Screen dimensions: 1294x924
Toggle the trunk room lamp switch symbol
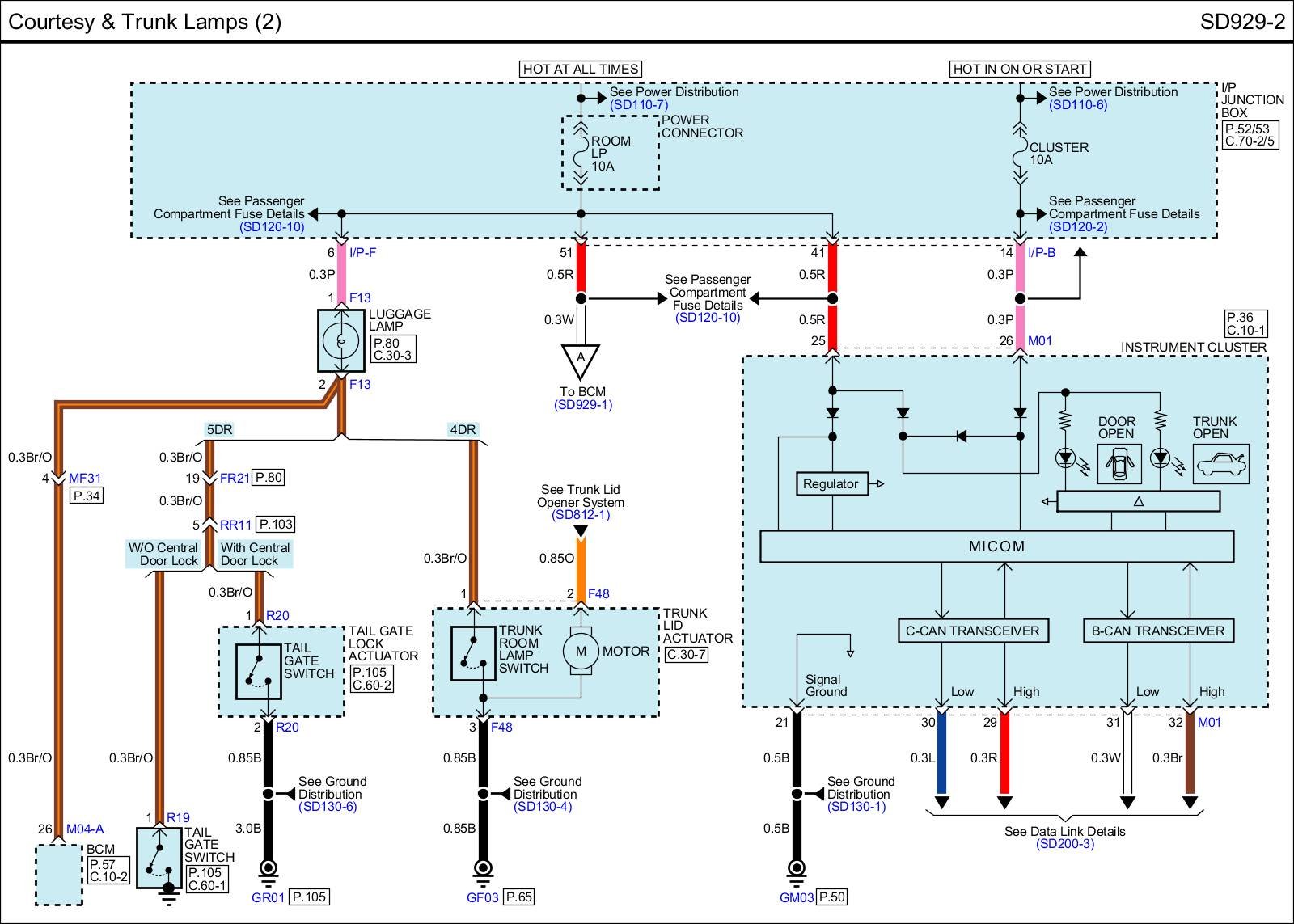point(472,653)
